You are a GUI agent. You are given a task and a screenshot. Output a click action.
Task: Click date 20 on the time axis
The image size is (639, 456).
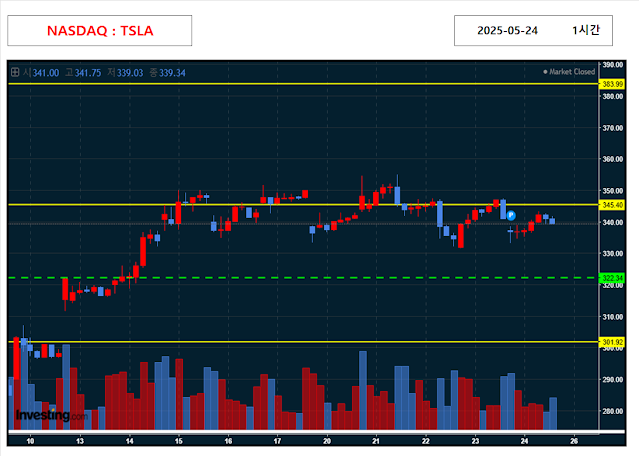click(x=327, y=441)
